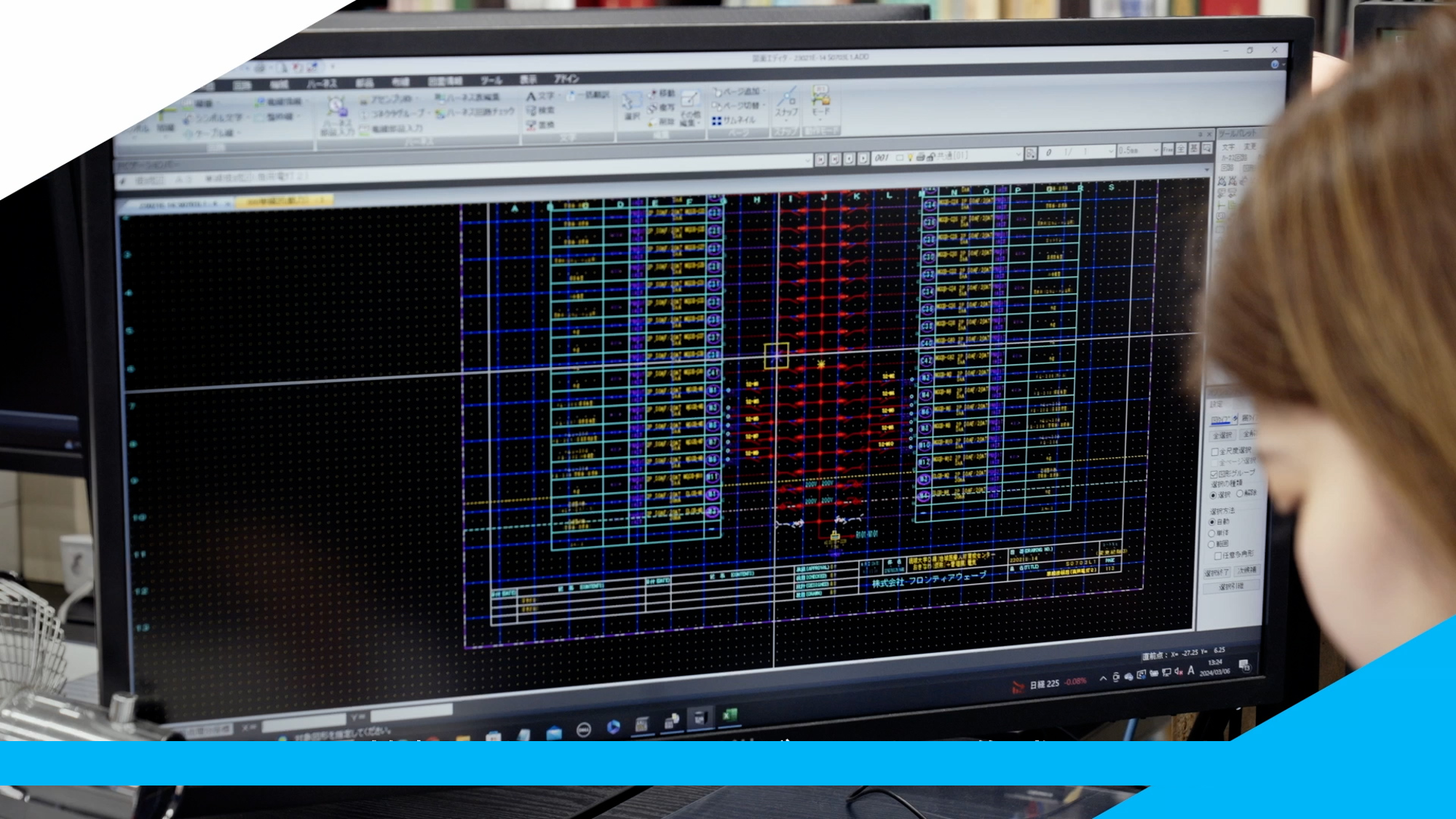Image resolution: width=1456 pixels, height=819 pixels.
Task: Click the 電線情報 wire info icon
Action: tap(261, 103)
